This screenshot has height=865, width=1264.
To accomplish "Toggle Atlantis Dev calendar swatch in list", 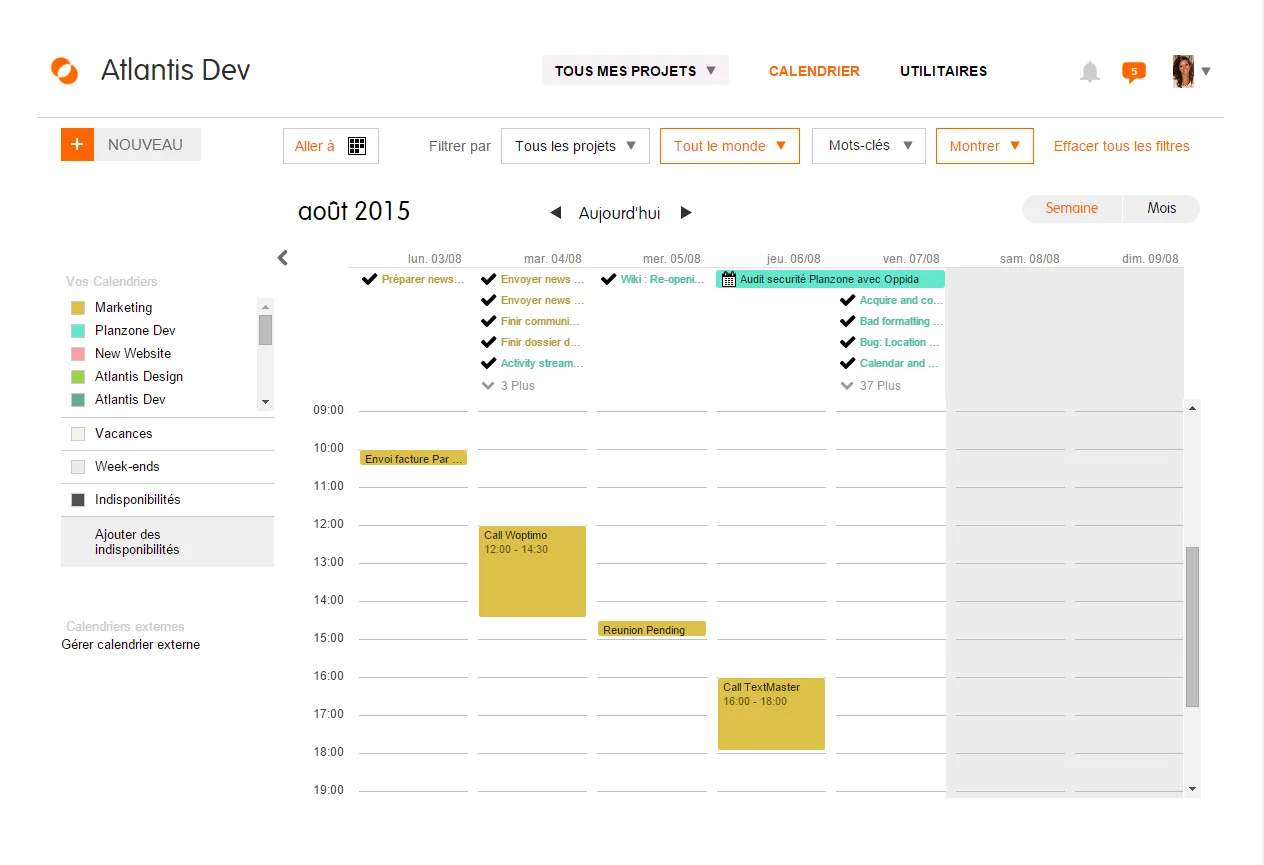I will coord(78,400).
